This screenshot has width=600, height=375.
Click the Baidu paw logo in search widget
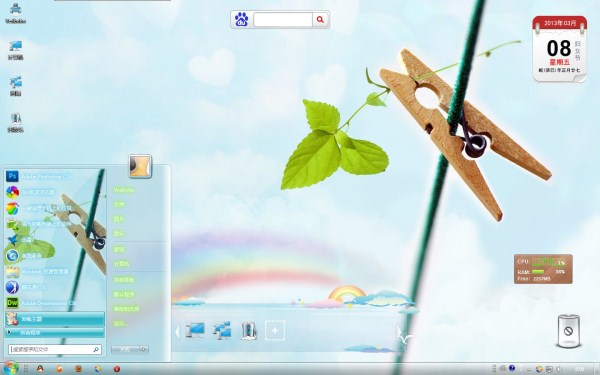click(241, 19)
